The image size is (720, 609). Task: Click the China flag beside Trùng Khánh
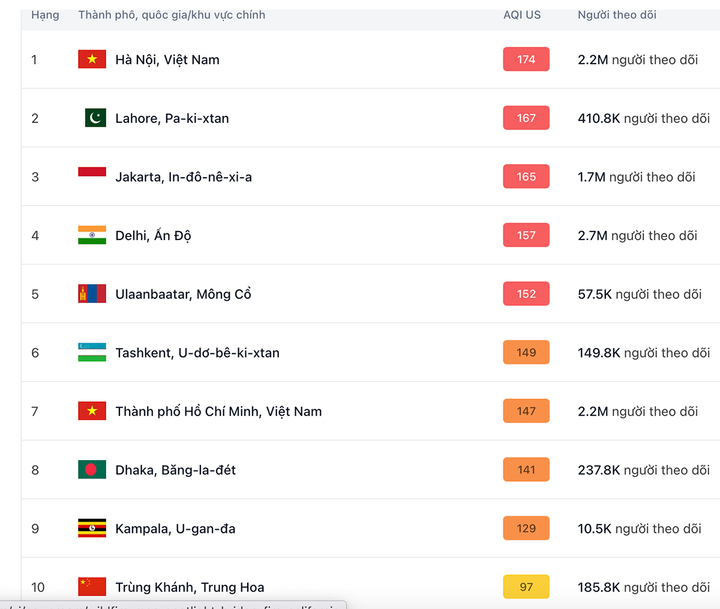coord(92,586)
